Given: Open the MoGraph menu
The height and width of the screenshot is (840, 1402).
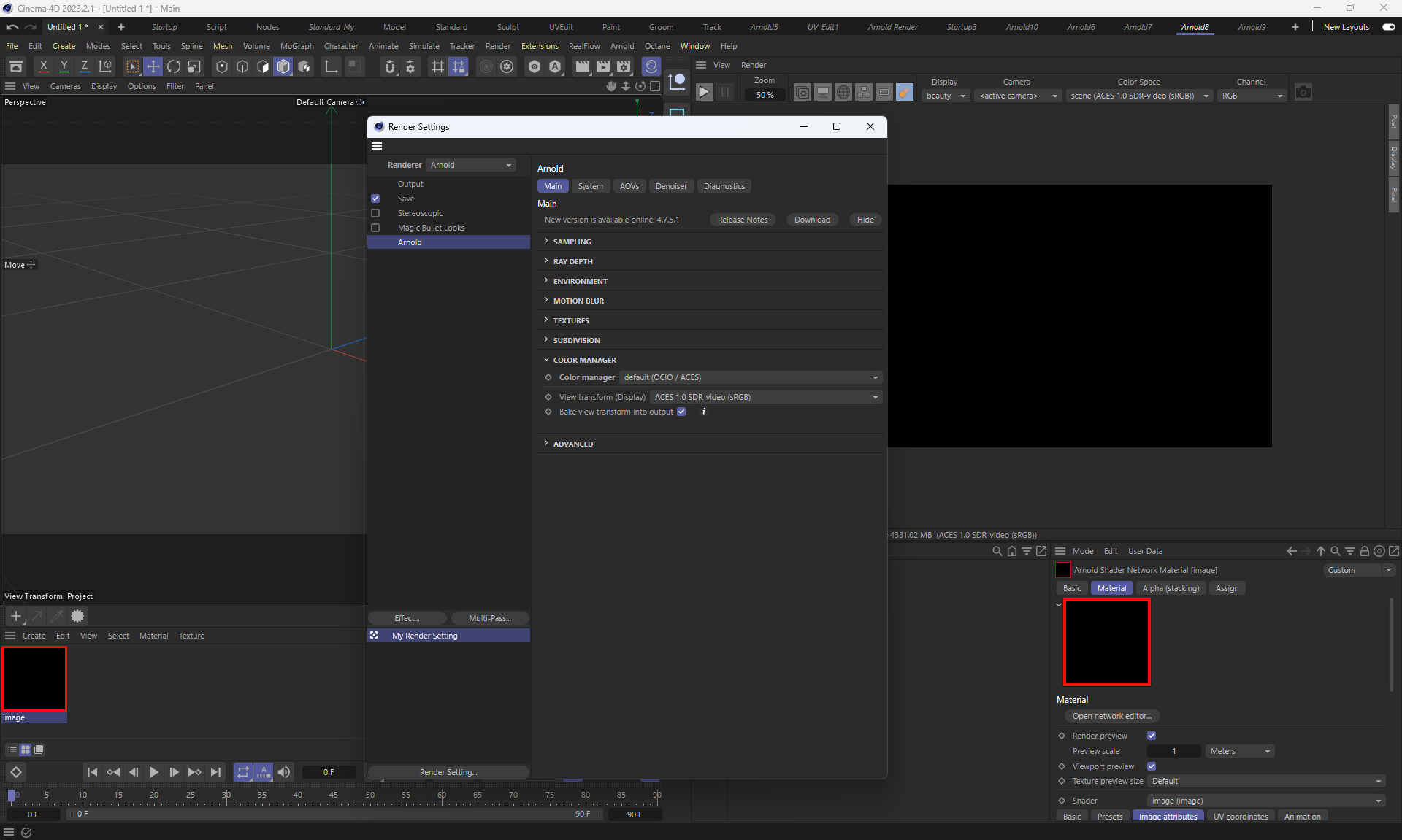Looking at the screenshot, I should point(296,46).
